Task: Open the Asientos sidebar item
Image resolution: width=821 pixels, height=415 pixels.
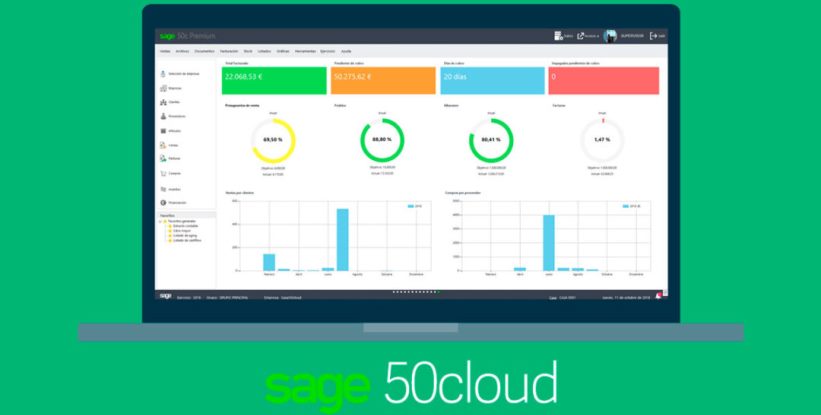Action: click(171, 189)
